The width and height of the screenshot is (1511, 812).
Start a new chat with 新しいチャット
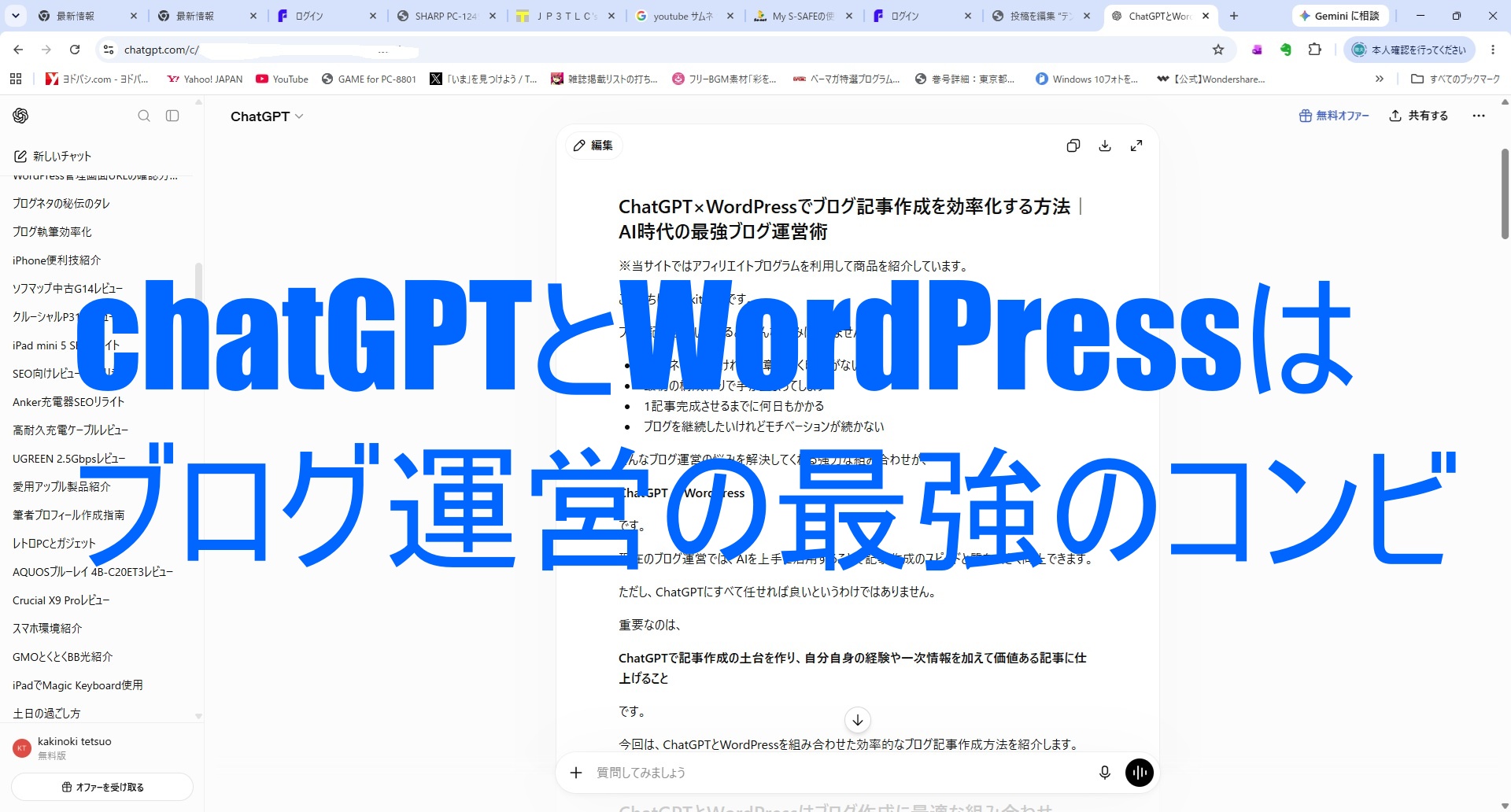[x=53, y=156]
